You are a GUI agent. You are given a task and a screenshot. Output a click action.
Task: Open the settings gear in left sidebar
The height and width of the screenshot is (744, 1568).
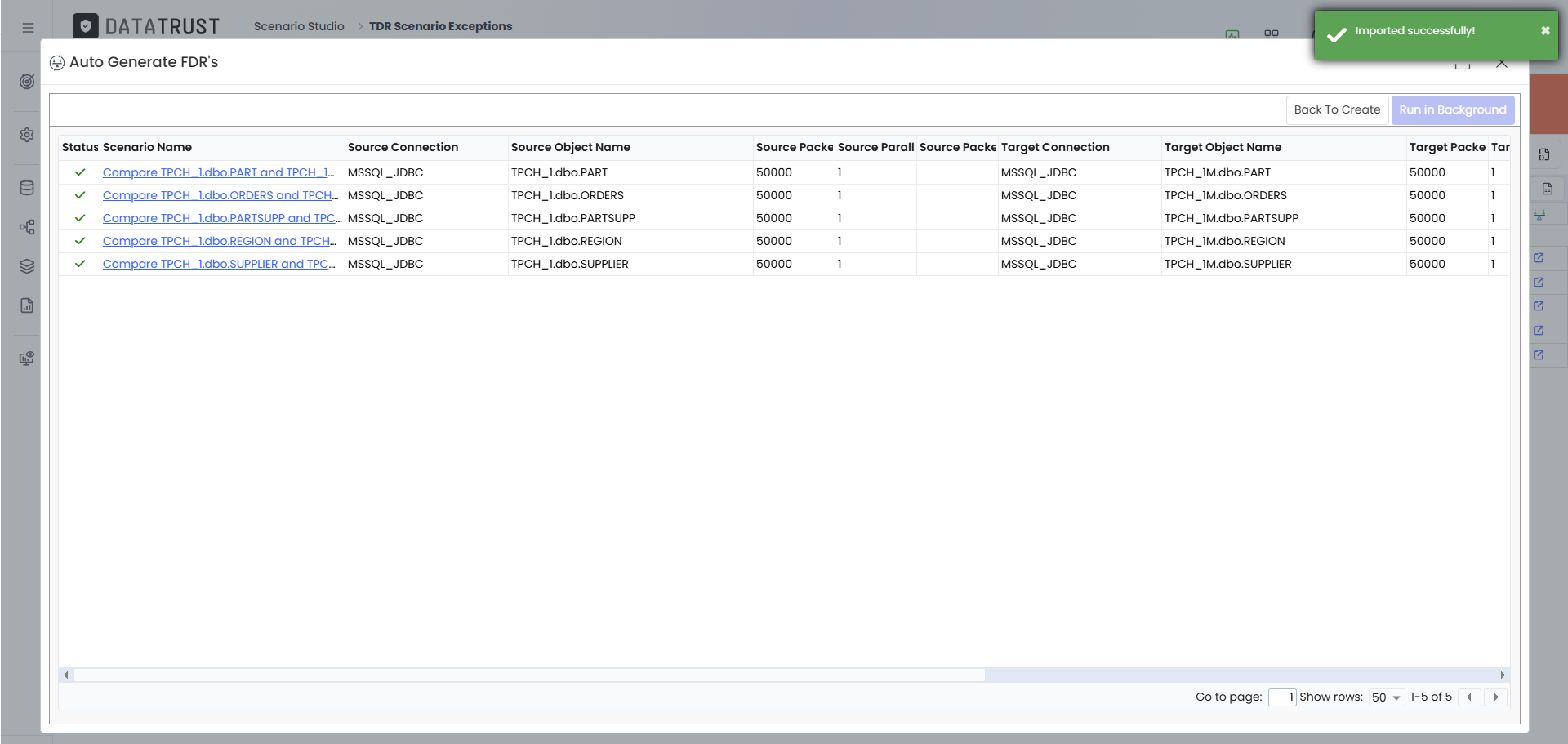tap(27, 135)
